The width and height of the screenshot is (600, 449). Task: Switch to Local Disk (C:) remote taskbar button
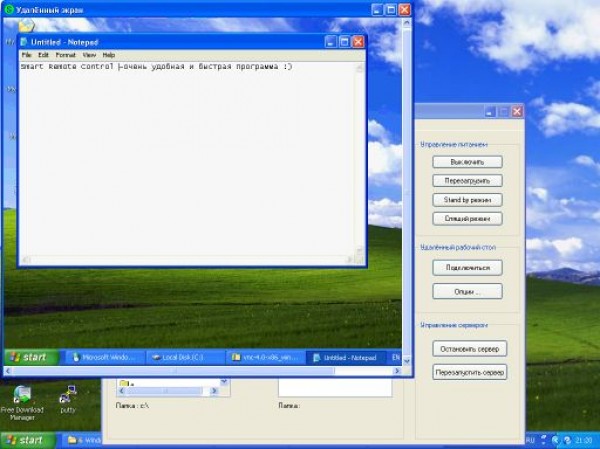point(185,358)
